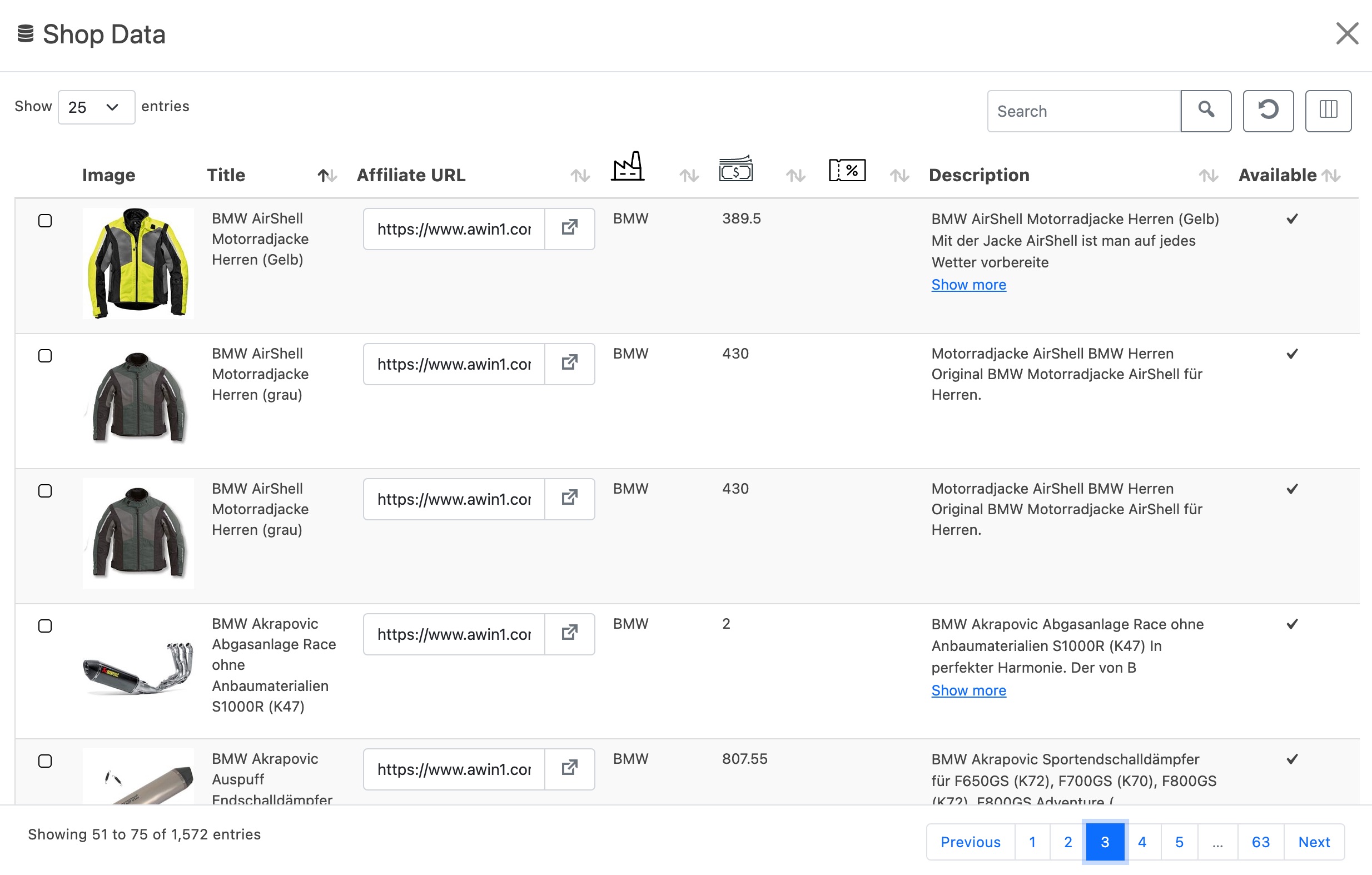1372x875 pixels.
Task: Click into the Search input field
Action: click(x=1082, y=111)
